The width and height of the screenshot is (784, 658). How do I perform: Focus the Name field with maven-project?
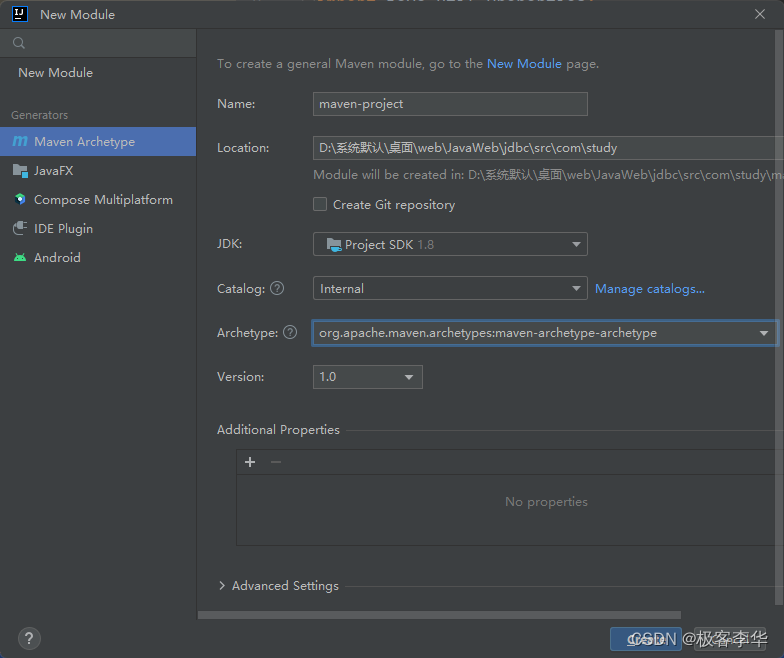coord(450,104)
